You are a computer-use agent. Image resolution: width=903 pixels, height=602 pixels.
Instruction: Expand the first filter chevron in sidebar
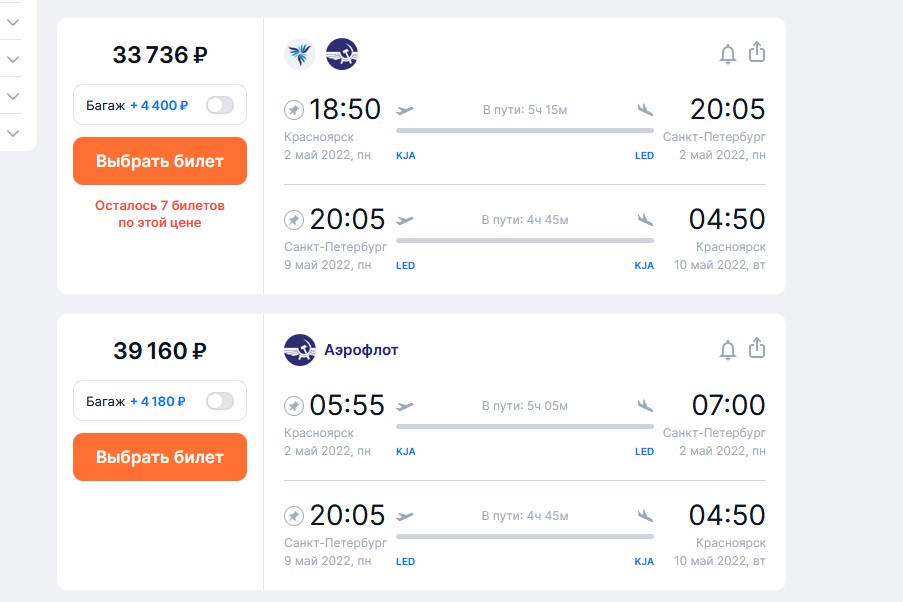[13, 22]
